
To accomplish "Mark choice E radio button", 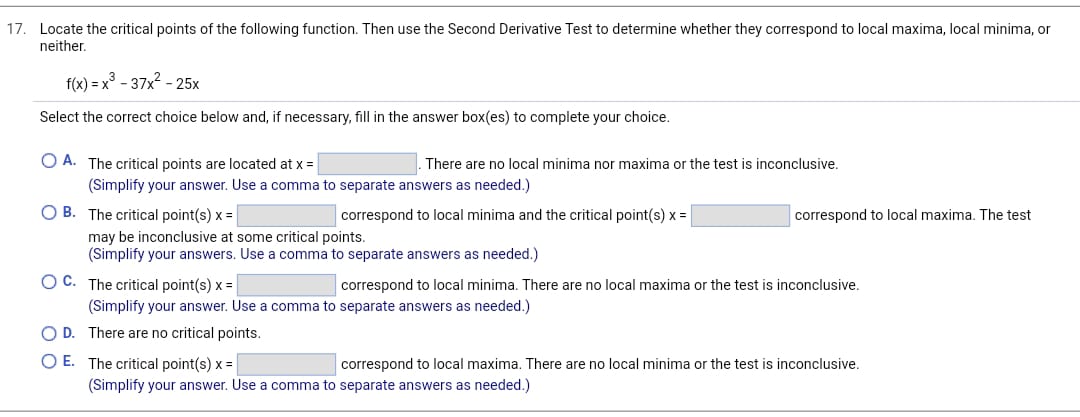I will click(x=49, y=362).
